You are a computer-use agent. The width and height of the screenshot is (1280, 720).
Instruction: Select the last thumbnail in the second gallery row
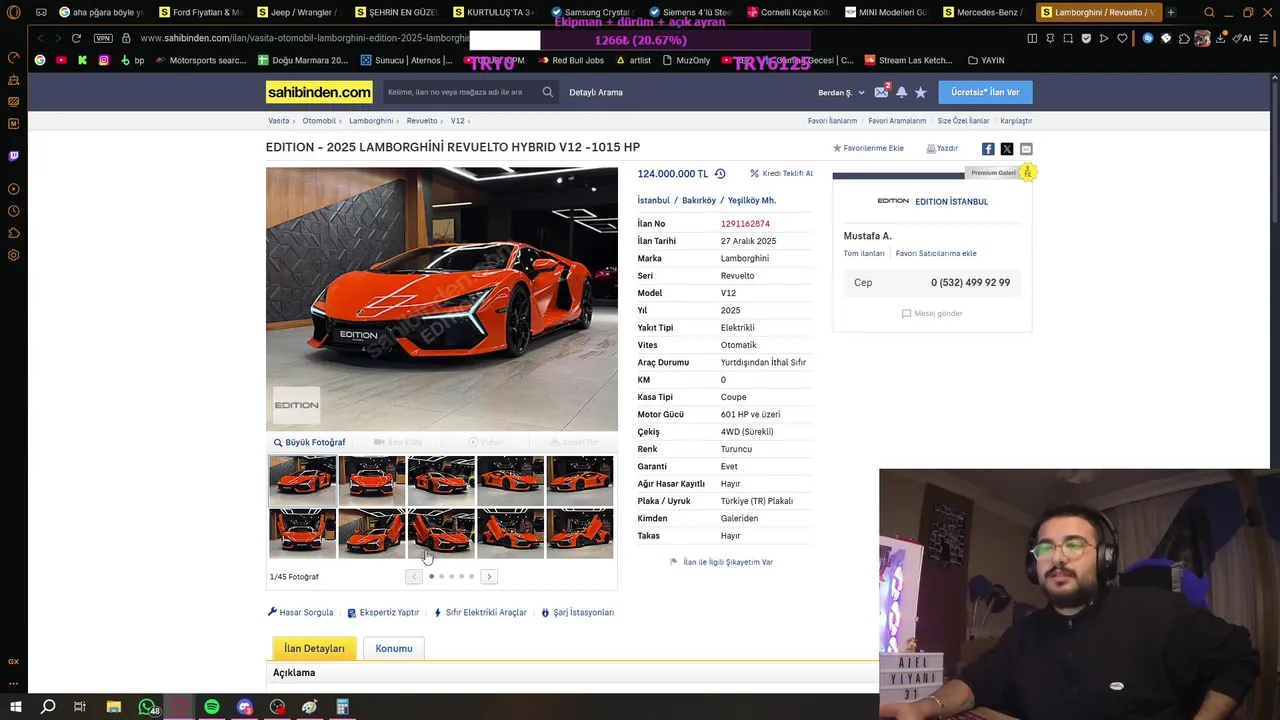(x=580, y=533)
